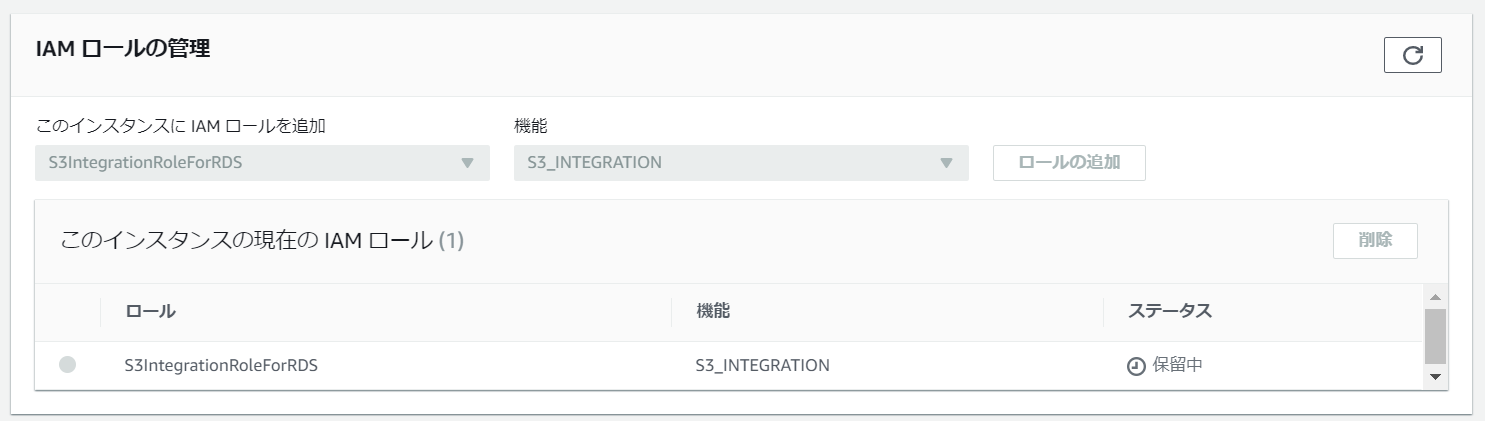Click the 保留中 status text
The width and height of the screenshot is (1485, 421).
pos(1178,366)
